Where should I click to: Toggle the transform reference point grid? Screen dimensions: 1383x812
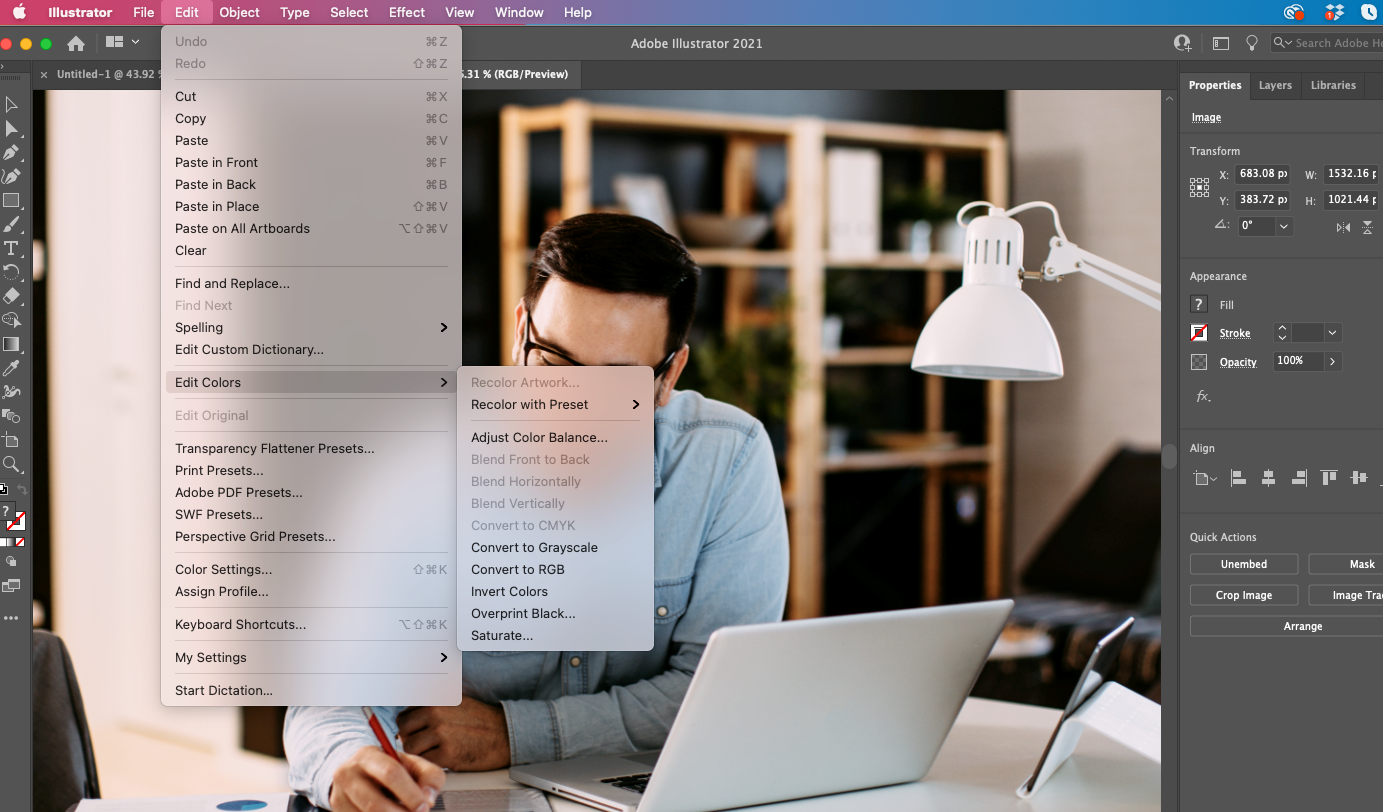[1199, 187]
